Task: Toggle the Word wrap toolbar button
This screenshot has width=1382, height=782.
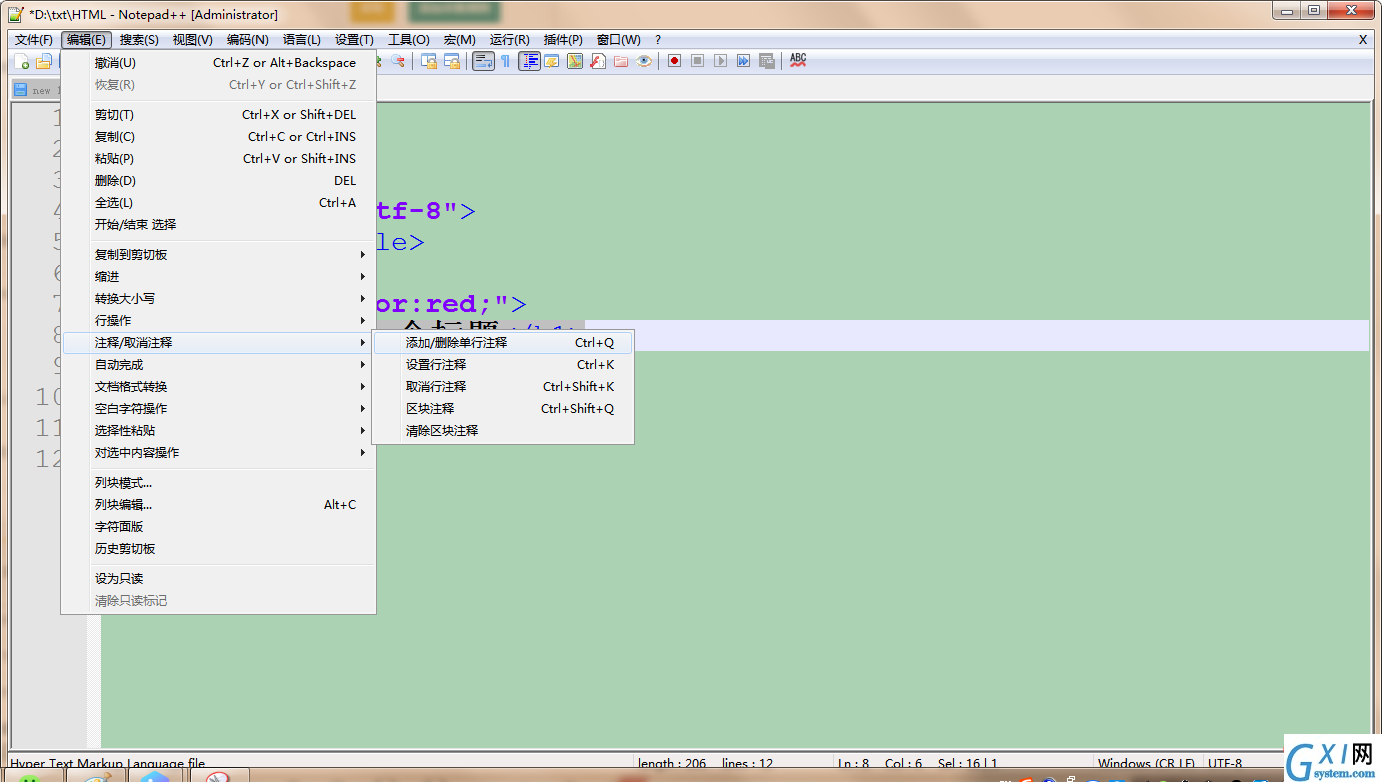Action: [x=483, y=61]
